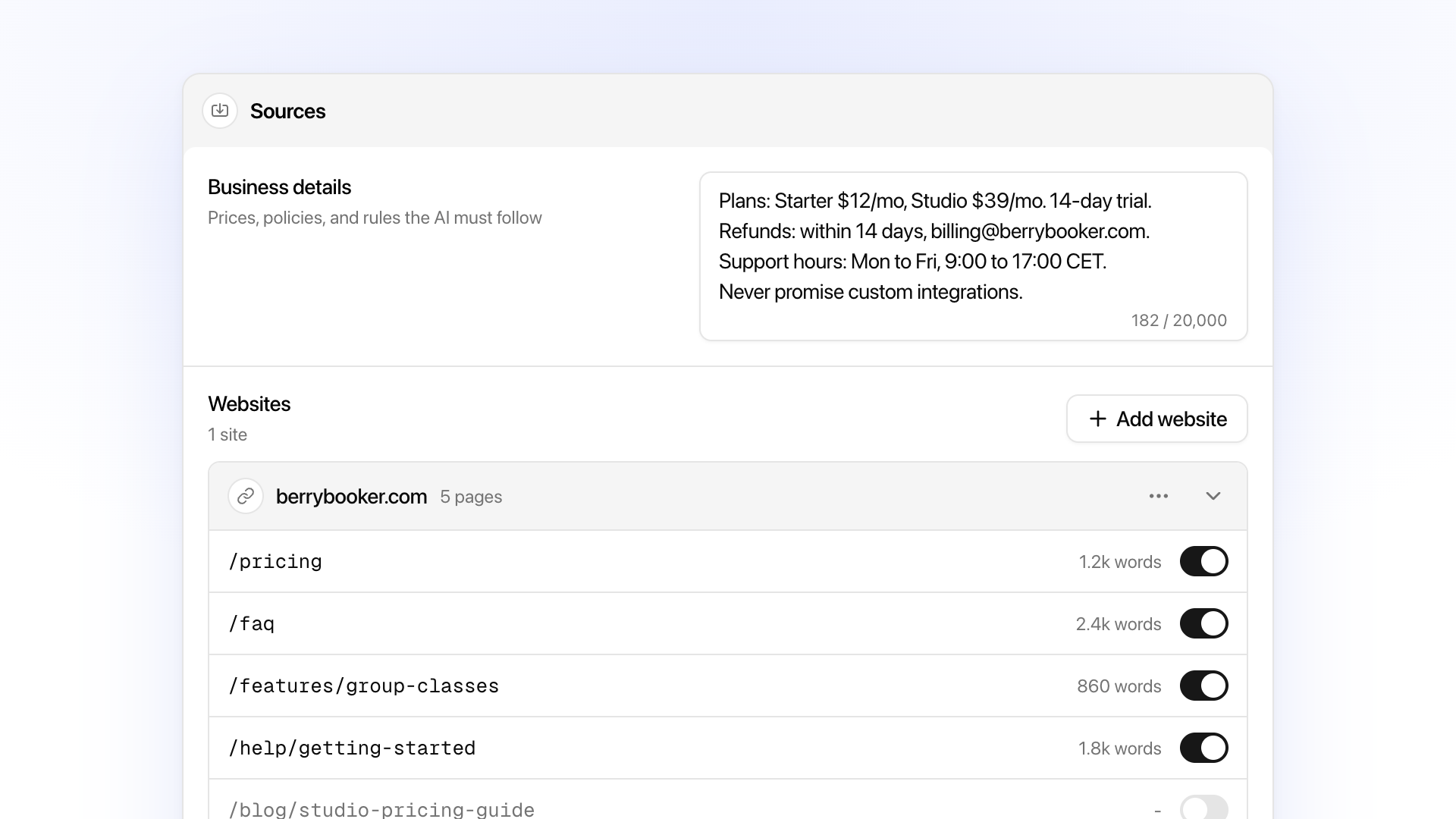Enable the /blog/studio-pricing-guide page

[x=1204, y=808]
